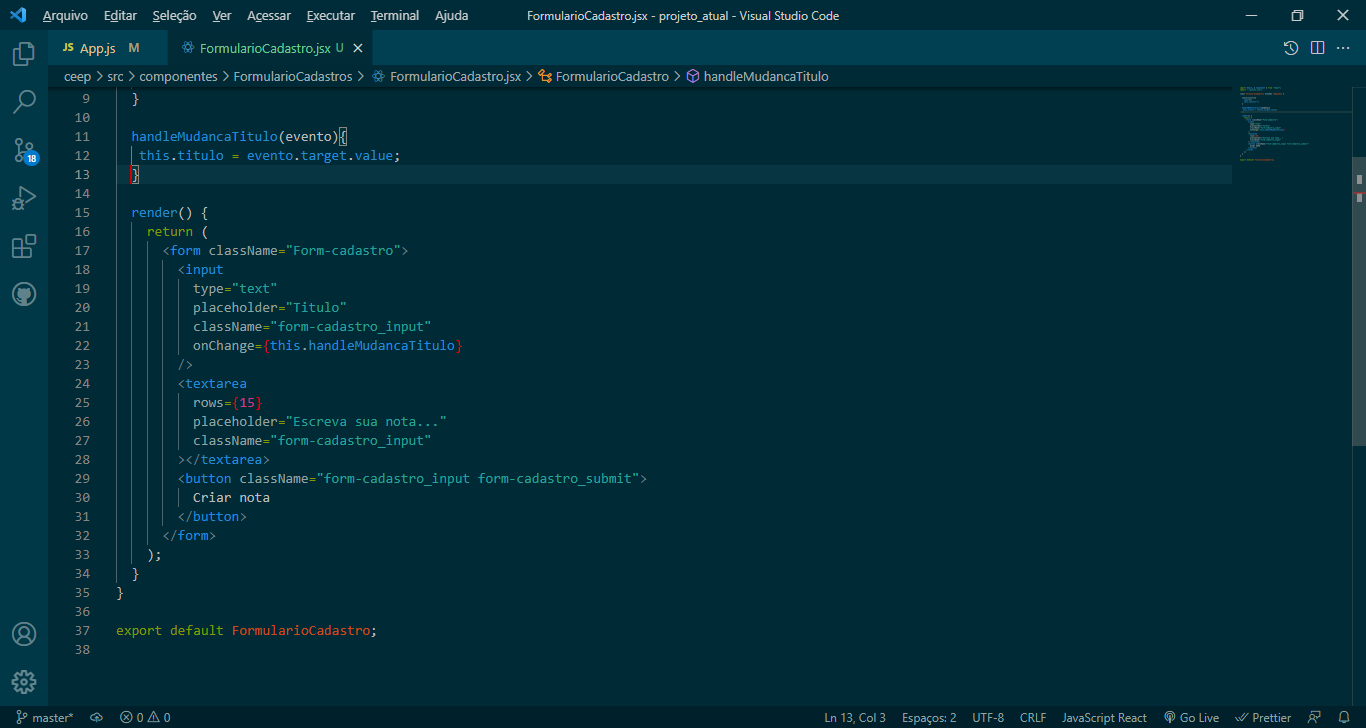Click 'Criar nota' text on line 30
Image resolution: width=1366 pixels, height=728 pixels.
(x=231, y=497)
